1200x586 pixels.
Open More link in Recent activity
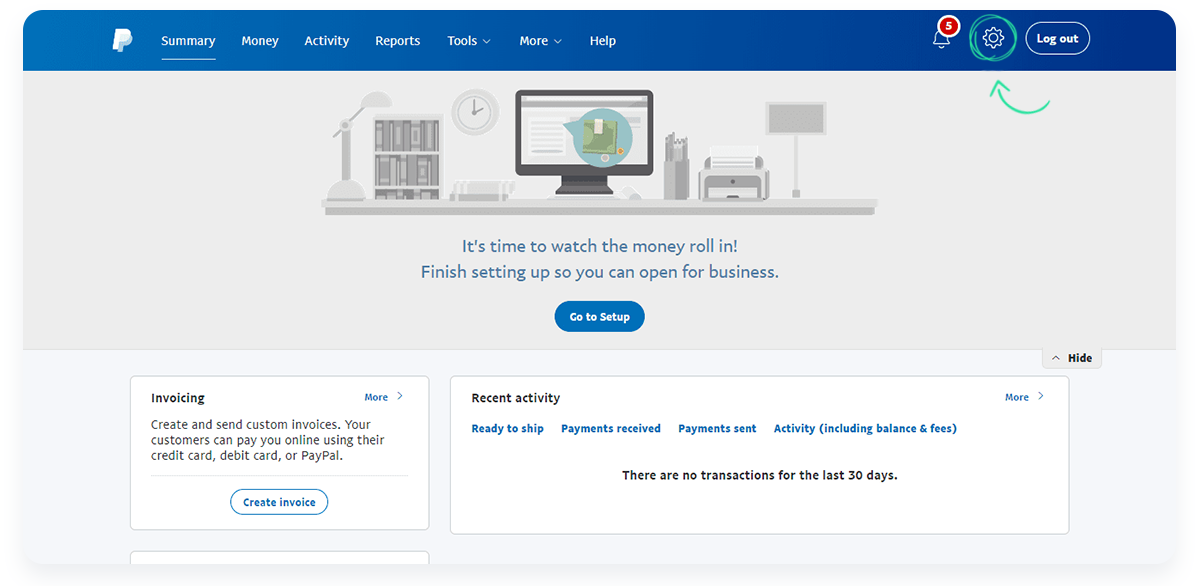pyautogui.click(x=1024, y=397)
